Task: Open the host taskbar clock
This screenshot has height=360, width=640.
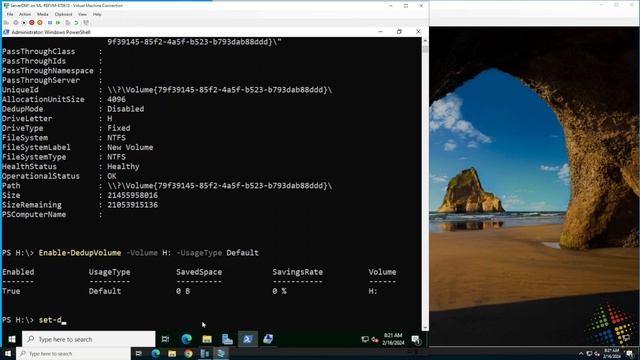Action: (x=611, y=353)
